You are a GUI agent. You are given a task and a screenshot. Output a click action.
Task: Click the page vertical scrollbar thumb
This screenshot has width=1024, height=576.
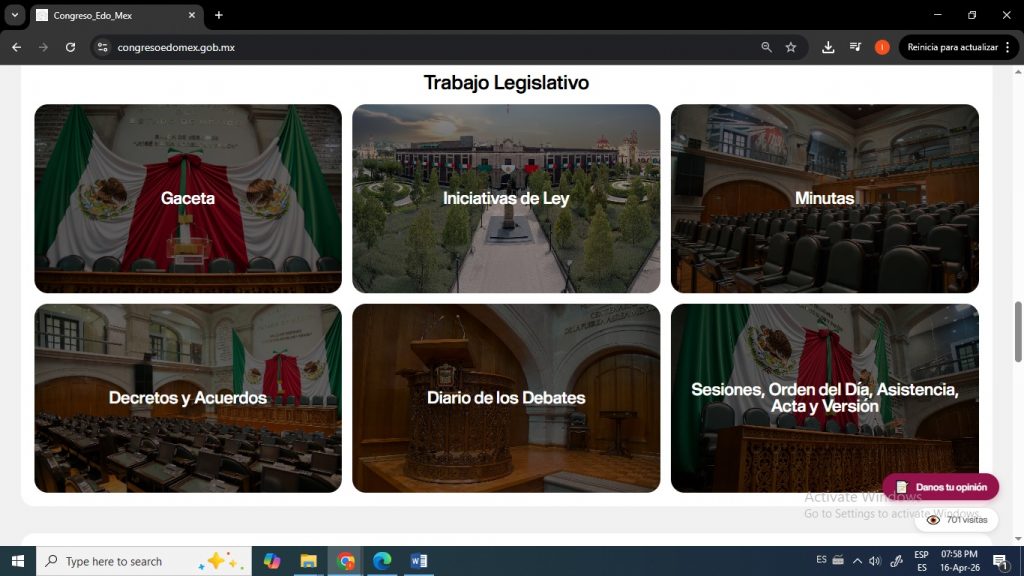point(1018,330)
